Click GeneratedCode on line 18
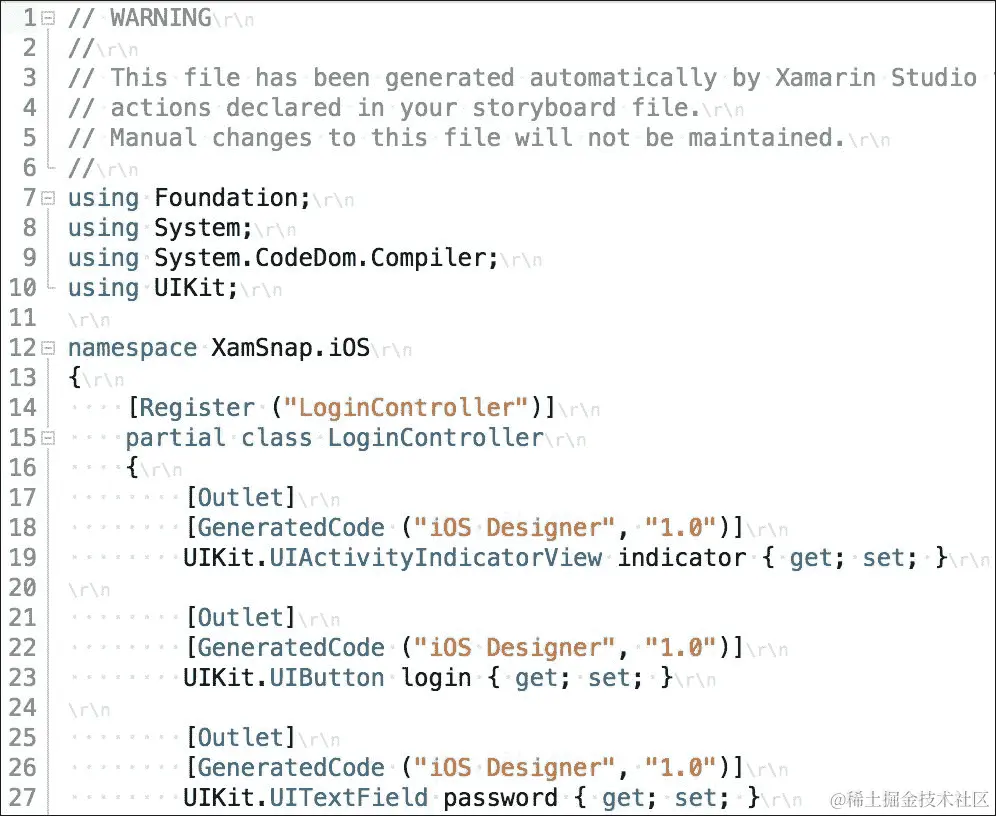This screenshot has width=996, height=816. click(x=292, y=528)
